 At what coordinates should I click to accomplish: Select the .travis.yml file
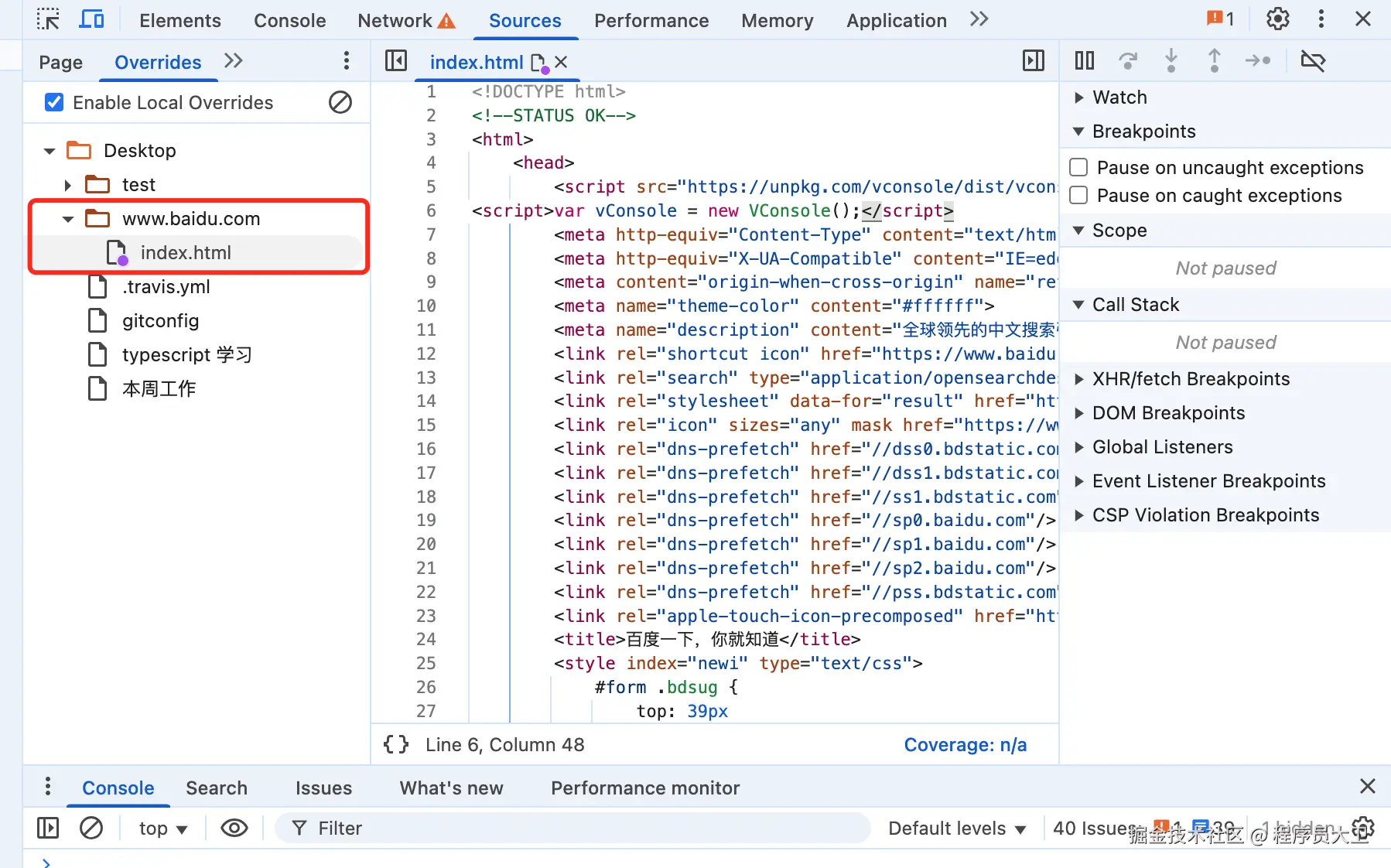click(166, 287)
